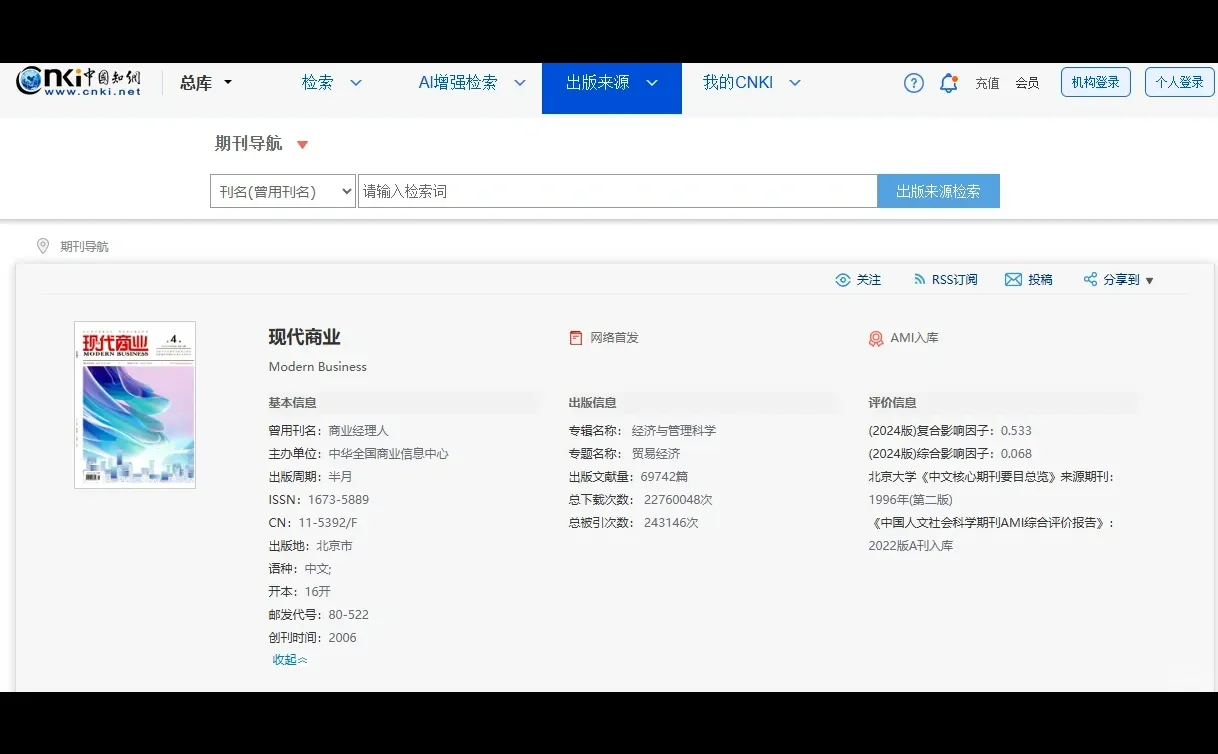Viewport: 1218px width, 754px height.
Task: Click the 关注 follow link
Action: [869, 280]
